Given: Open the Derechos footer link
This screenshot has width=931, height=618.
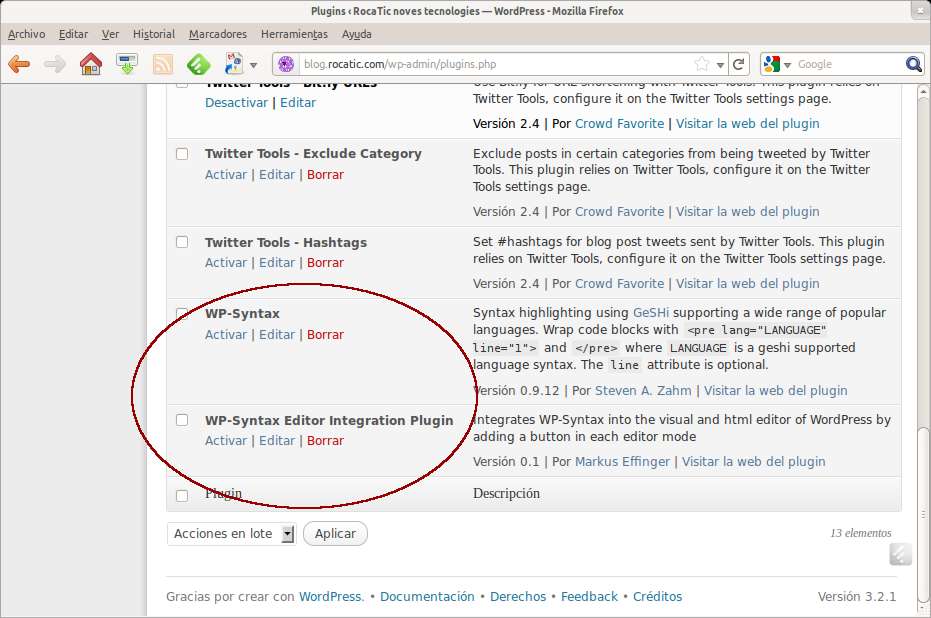Looking at the screenshot, I should pyautogui.click(x=518, y=597).
